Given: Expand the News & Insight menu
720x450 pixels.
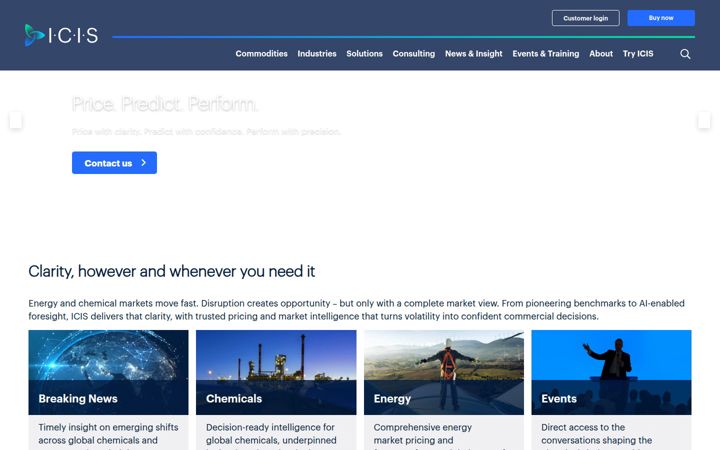Looking at the screenshot, I should click(x=473, y=54).
